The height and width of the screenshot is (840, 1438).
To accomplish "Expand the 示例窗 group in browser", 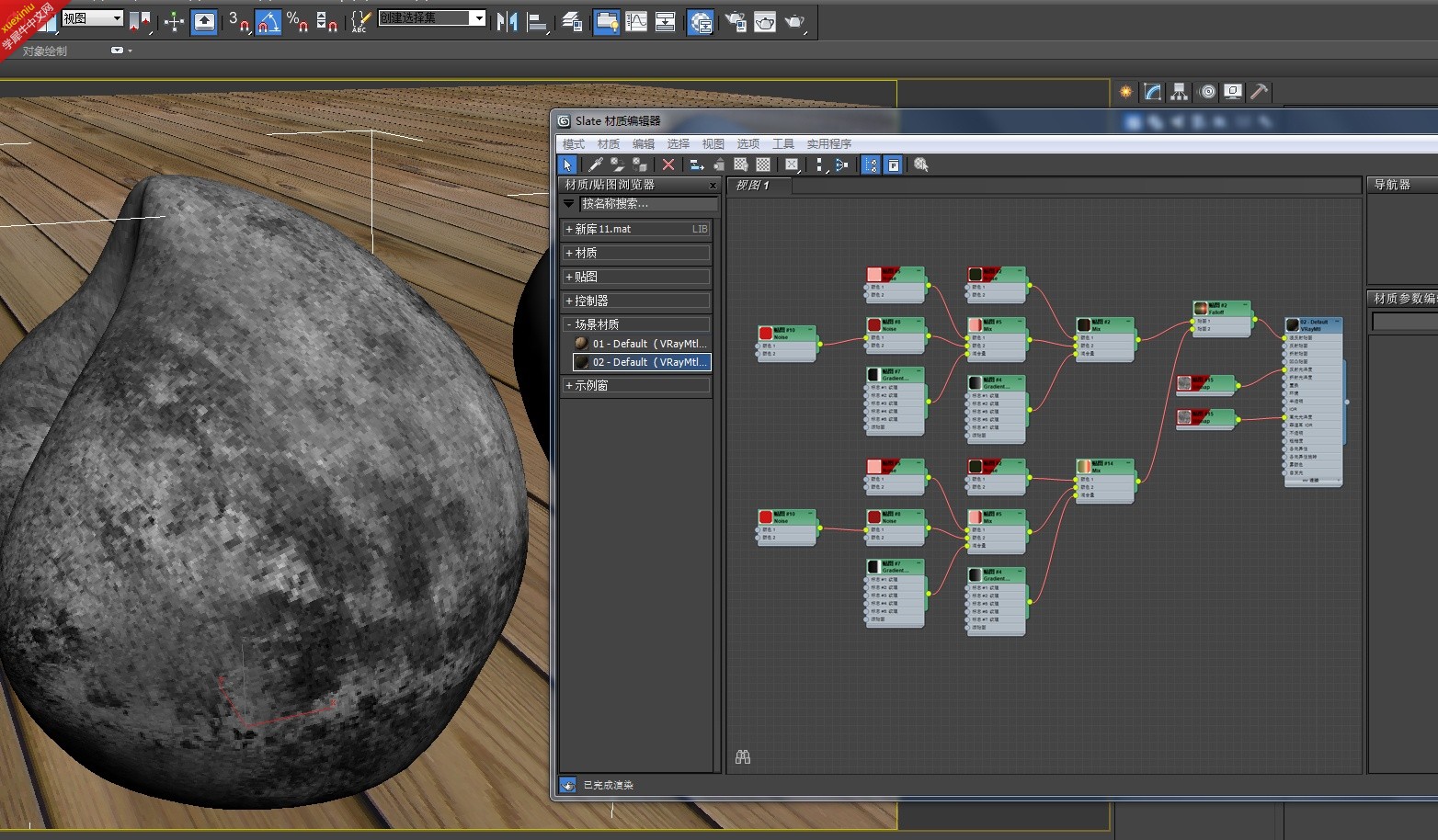I will 636,386.
